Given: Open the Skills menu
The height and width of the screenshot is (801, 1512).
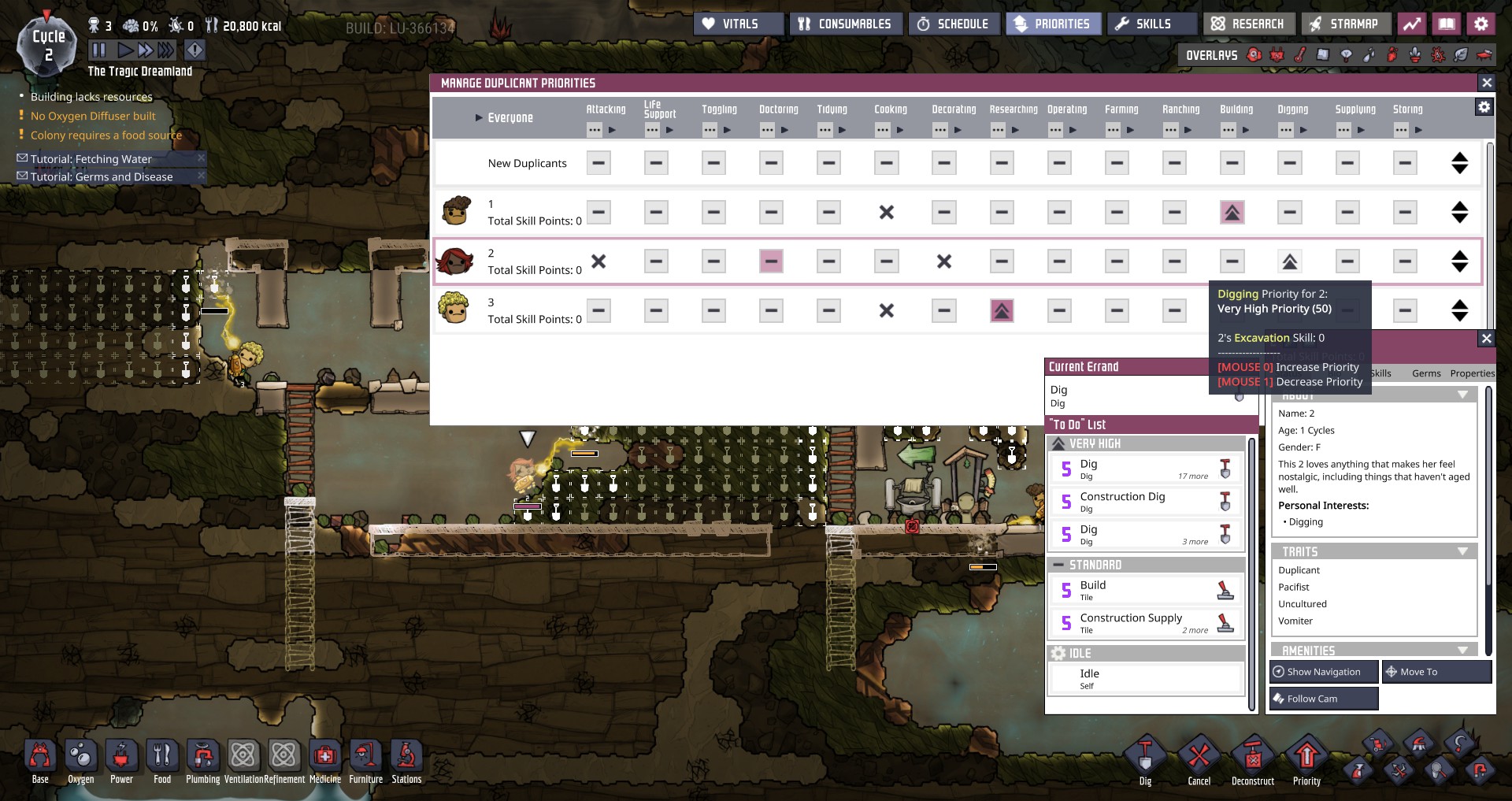Looking at the screenshot, I should point(1151,24).
